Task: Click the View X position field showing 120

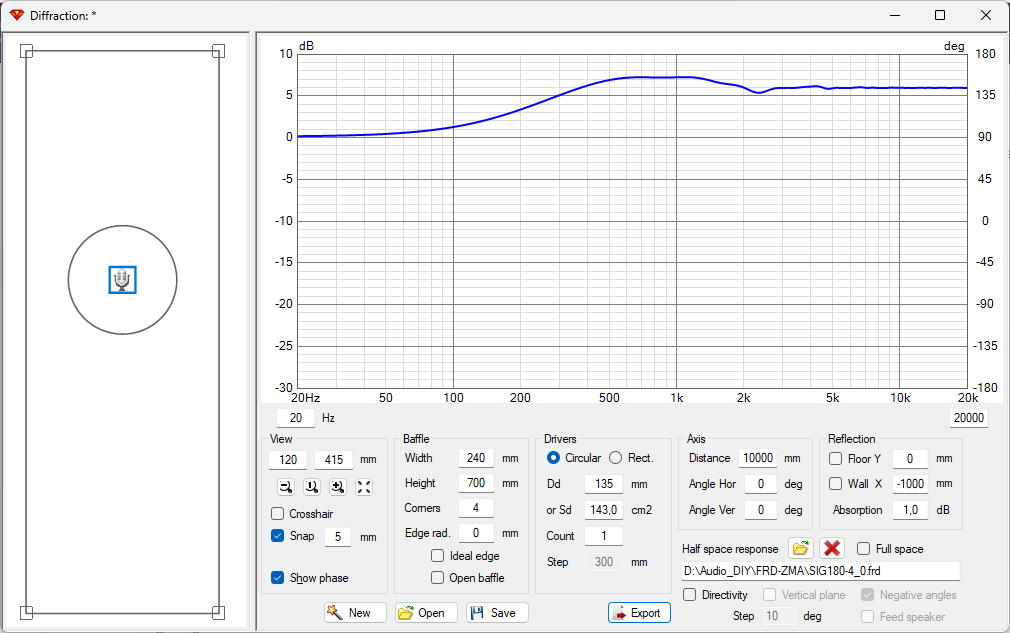Action: (x=288, y=460)
